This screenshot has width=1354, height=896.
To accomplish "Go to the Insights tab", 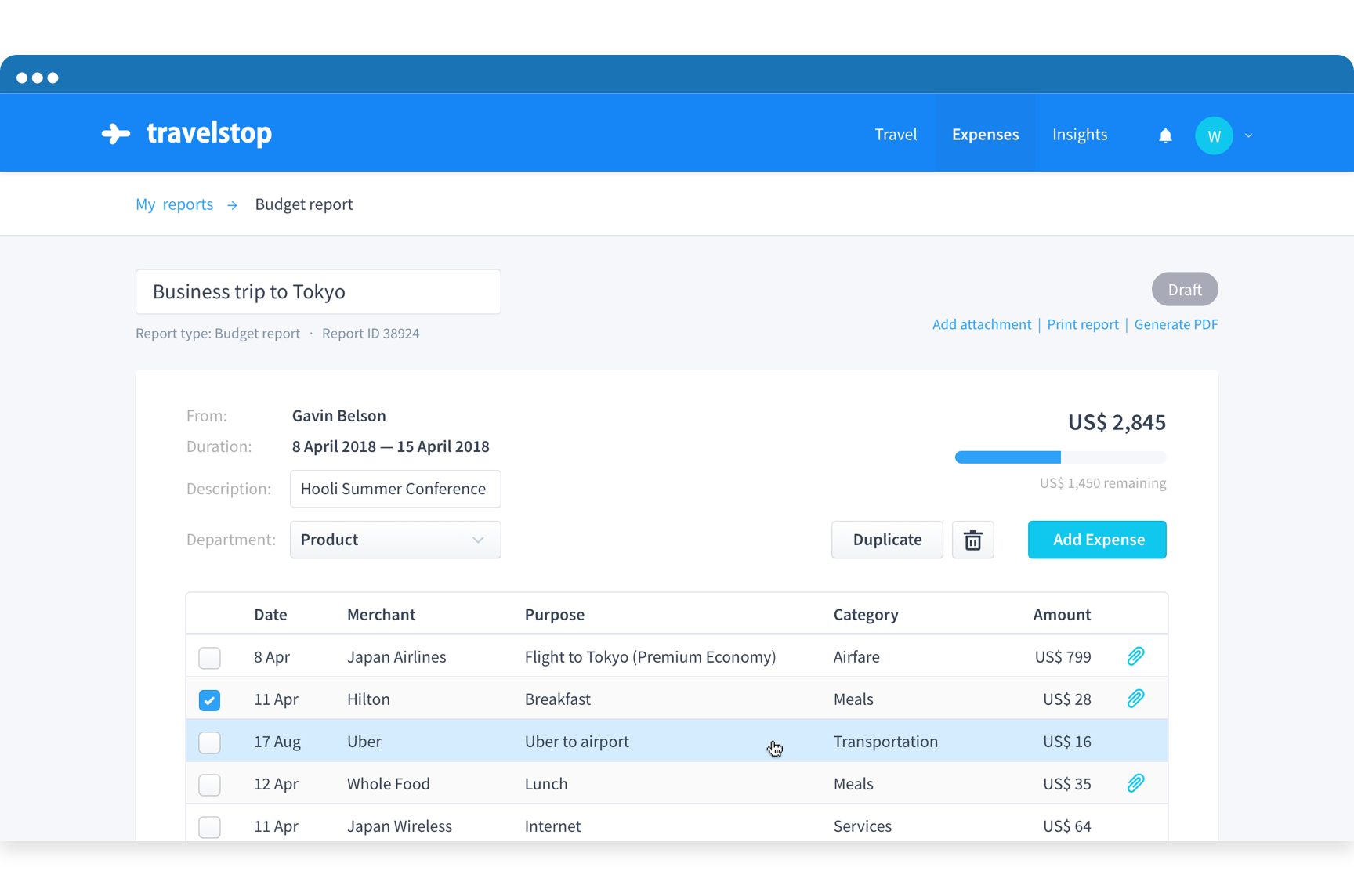I will pos(1079,134).
